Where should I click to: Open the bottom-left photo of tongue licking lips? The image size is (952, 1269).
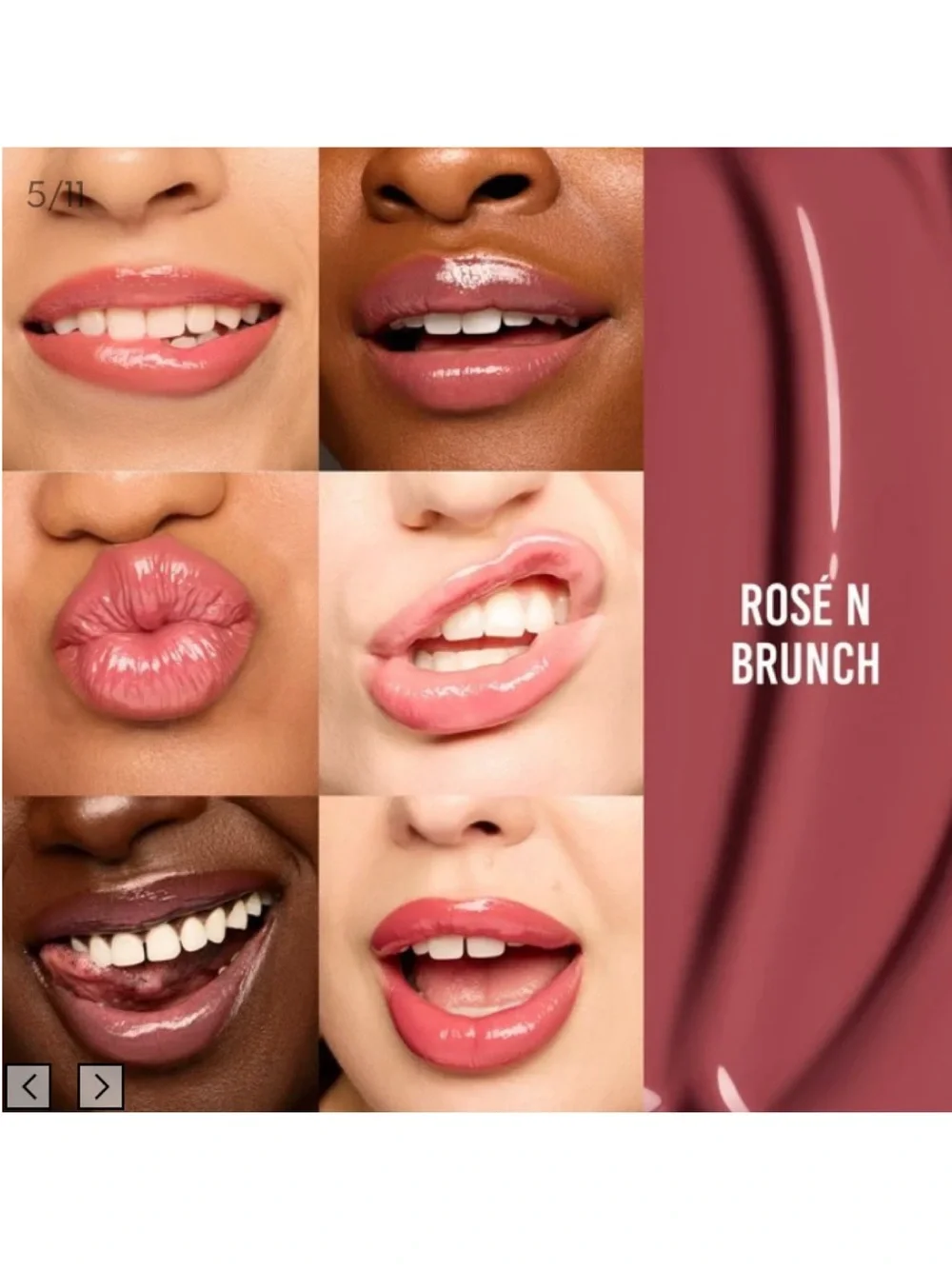tap(160, 954)
